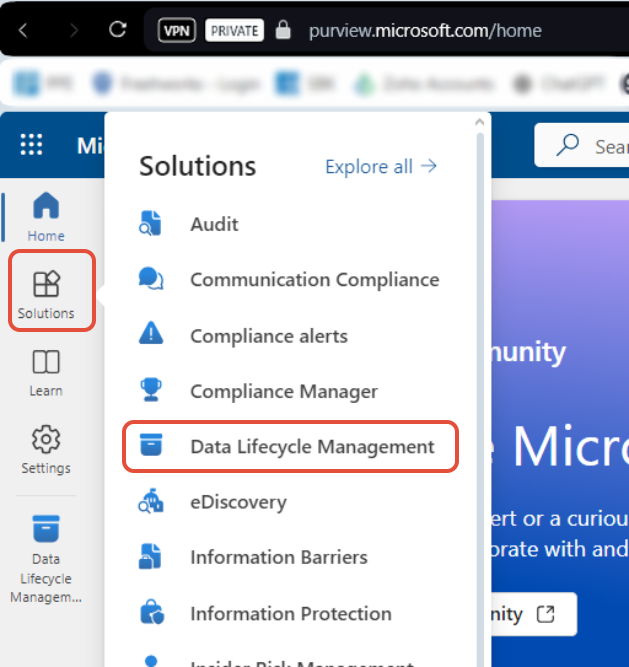Open Home in the left navigation

click(x=46, y=217)
